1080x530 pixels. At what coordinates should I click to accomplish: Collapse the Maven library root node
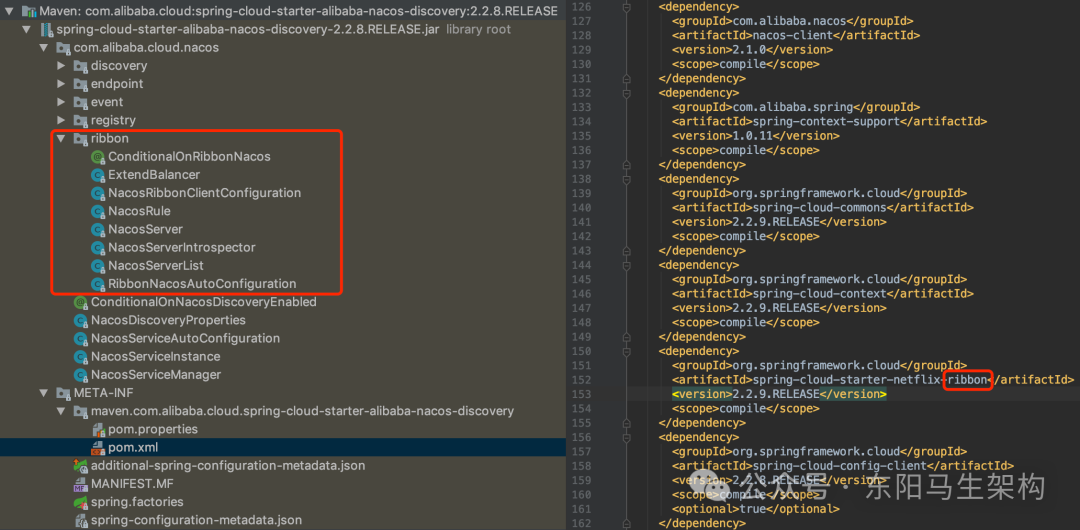coord(9,12)
